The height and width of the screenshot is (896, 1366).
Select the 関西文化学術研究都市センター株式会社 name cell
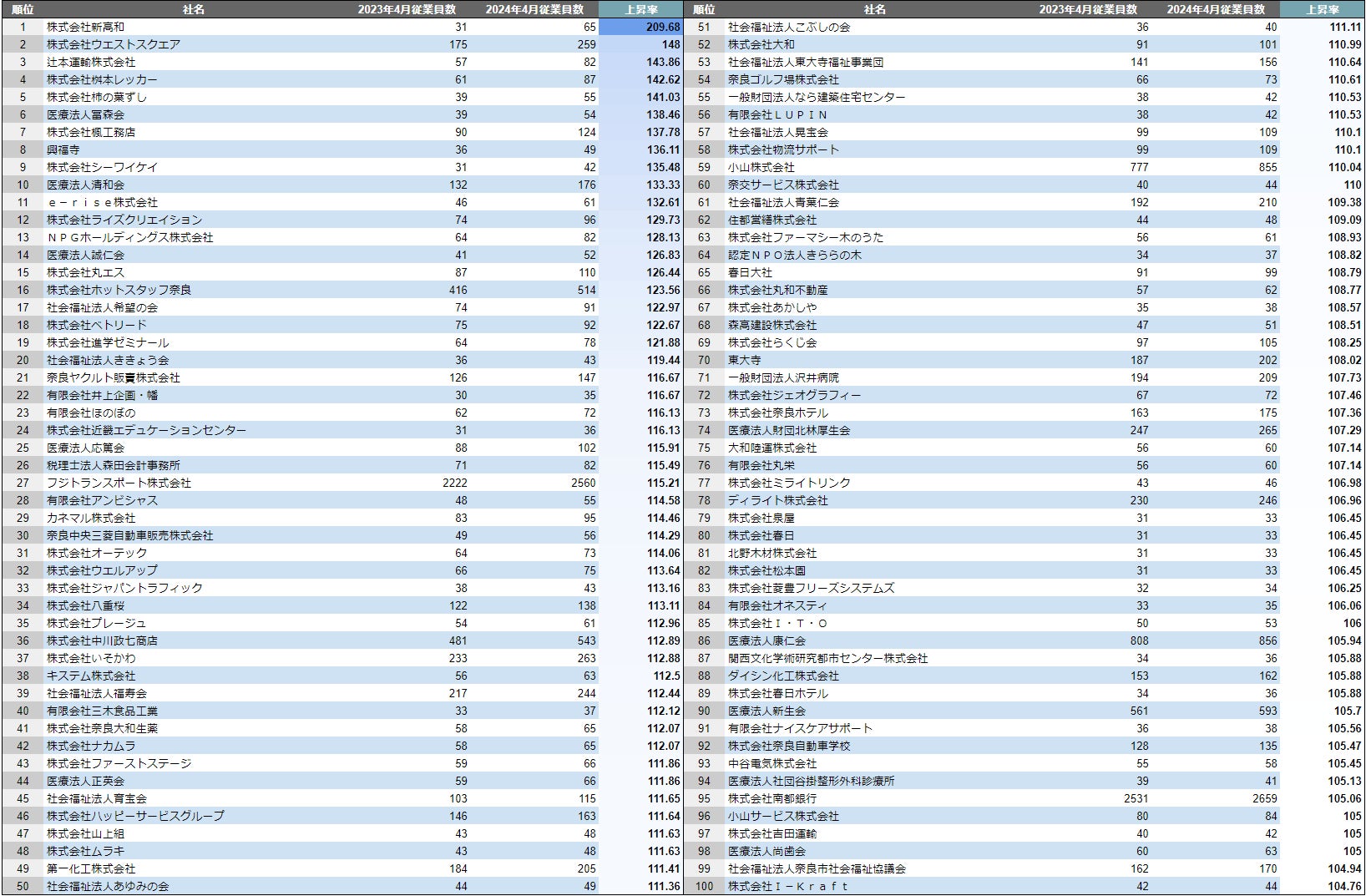tap(828, 658)
